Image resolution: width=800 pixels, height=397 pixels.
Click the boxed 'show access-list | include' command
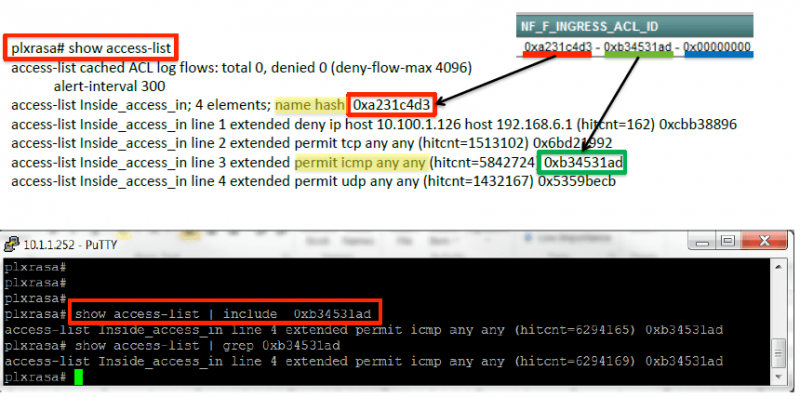click(224, 312)
